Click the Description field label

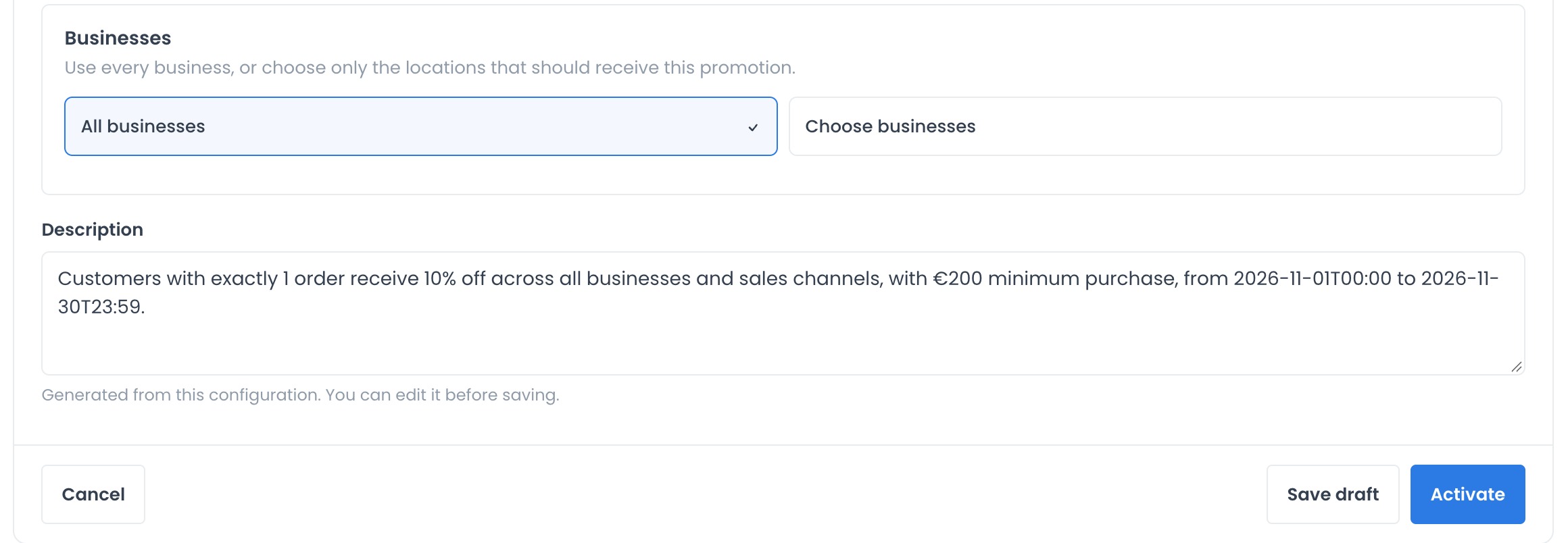[x=93, y=230]
